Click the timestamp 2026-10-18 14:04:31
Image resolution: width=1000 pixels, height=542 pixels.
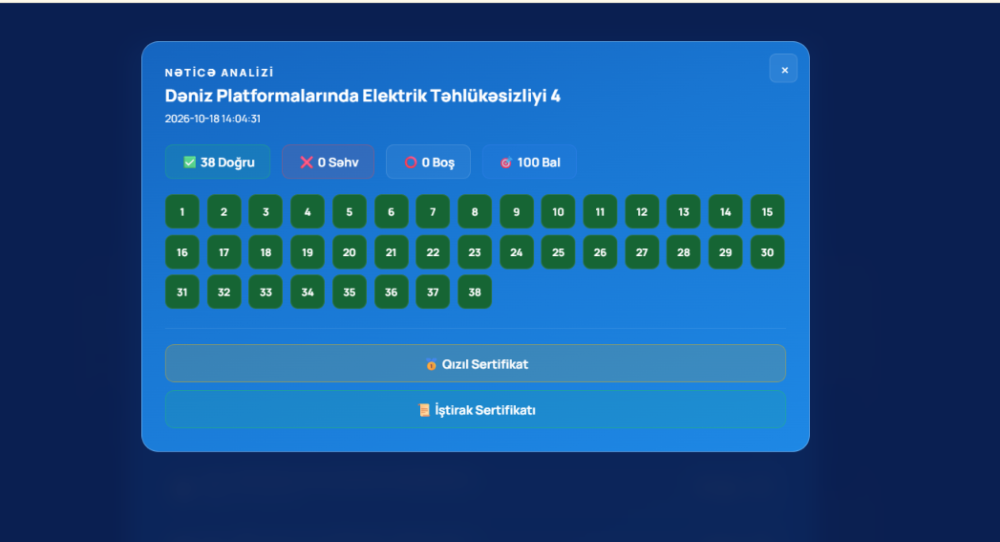(212, 119)
